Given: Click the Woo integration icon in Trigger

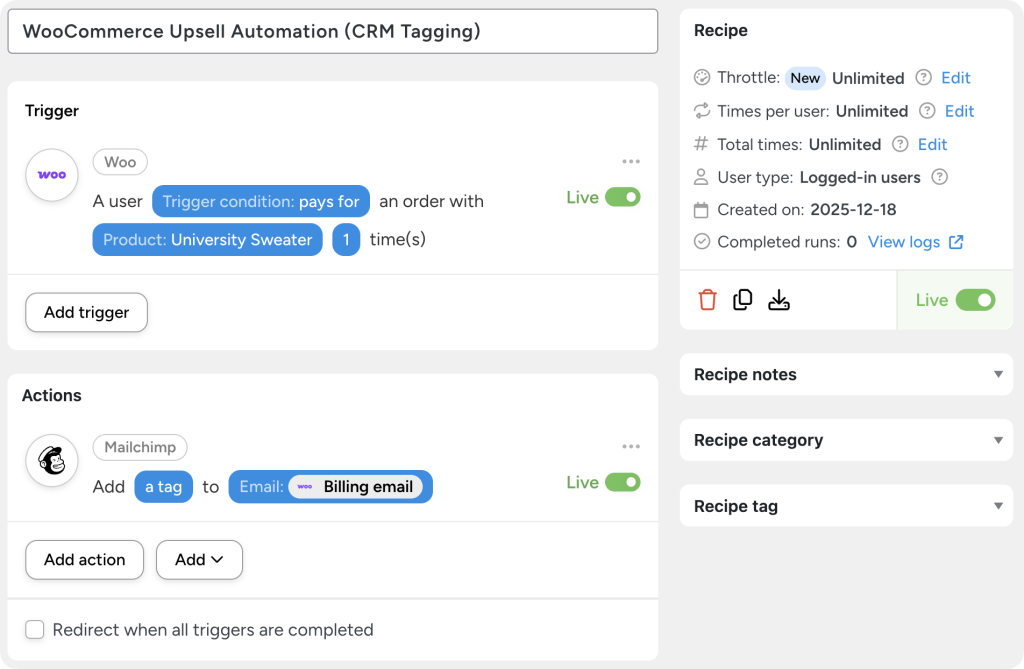Looking at the screenshot, I should tap(51, 175).
